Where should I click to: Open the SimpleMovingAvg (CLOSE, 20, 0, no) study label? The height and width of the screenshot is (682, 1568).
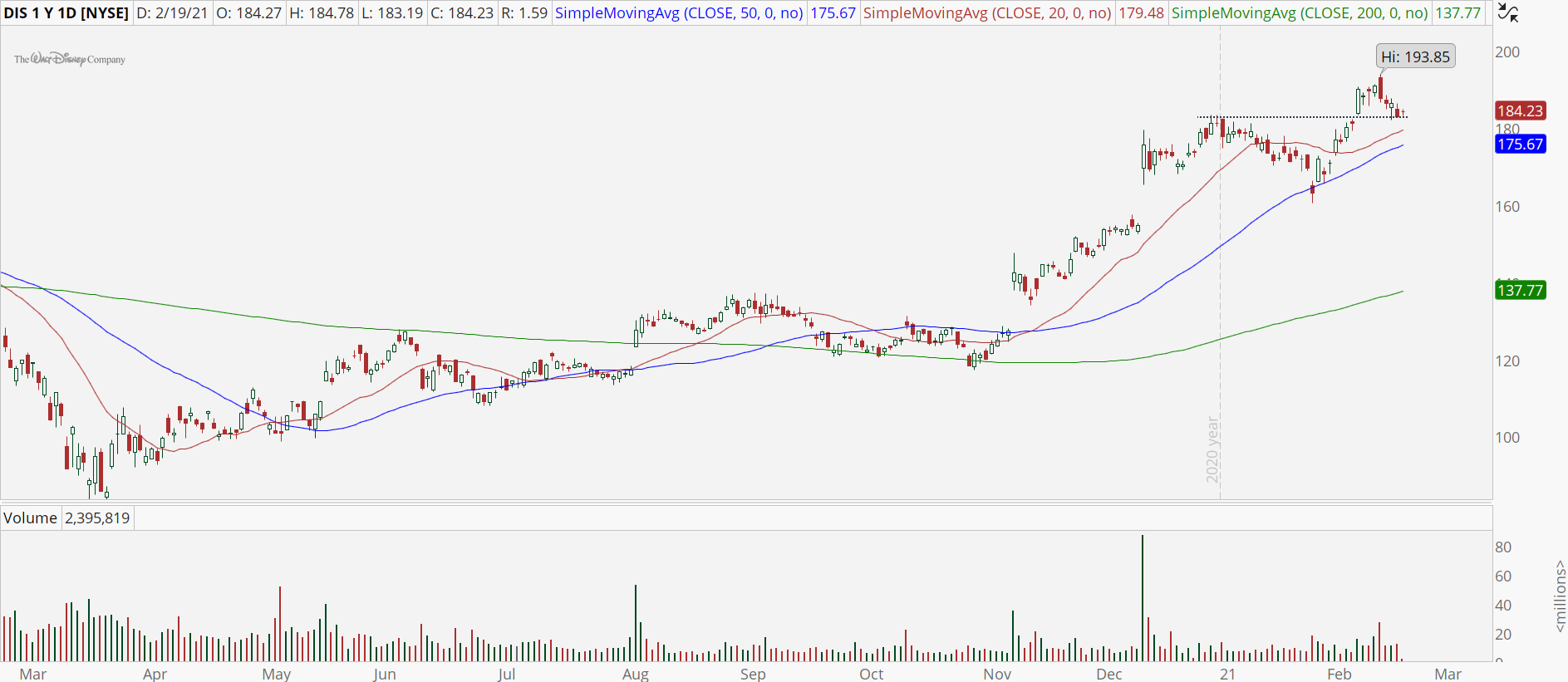pyautogui.click(x=987, y=13)
